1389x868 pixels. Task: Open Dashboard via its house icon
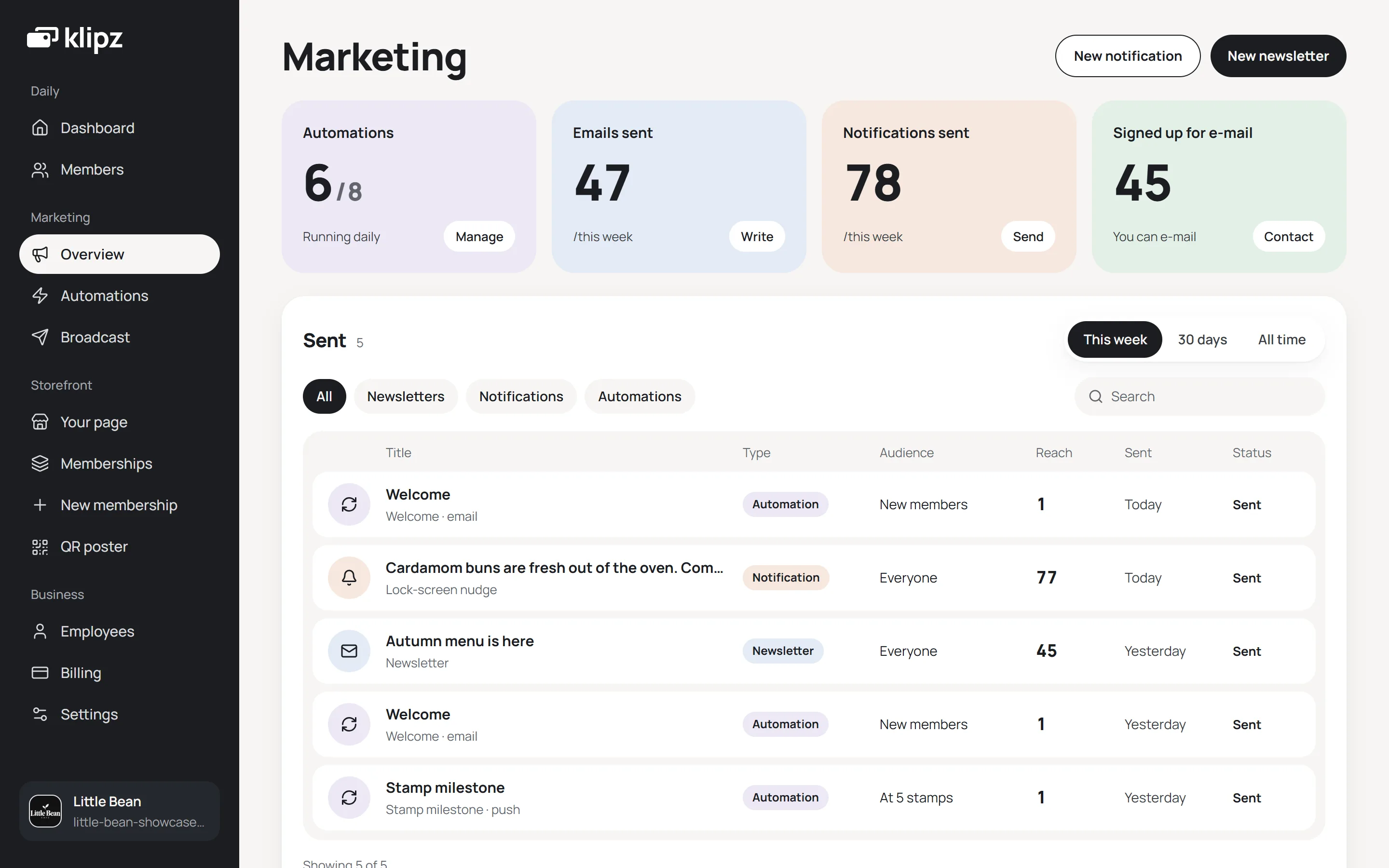pos(40,127)
